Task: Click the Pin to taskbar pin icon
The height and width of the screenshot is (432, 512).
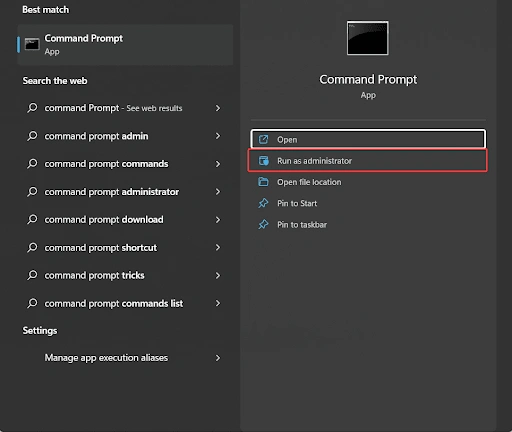Action: [263, 224]
